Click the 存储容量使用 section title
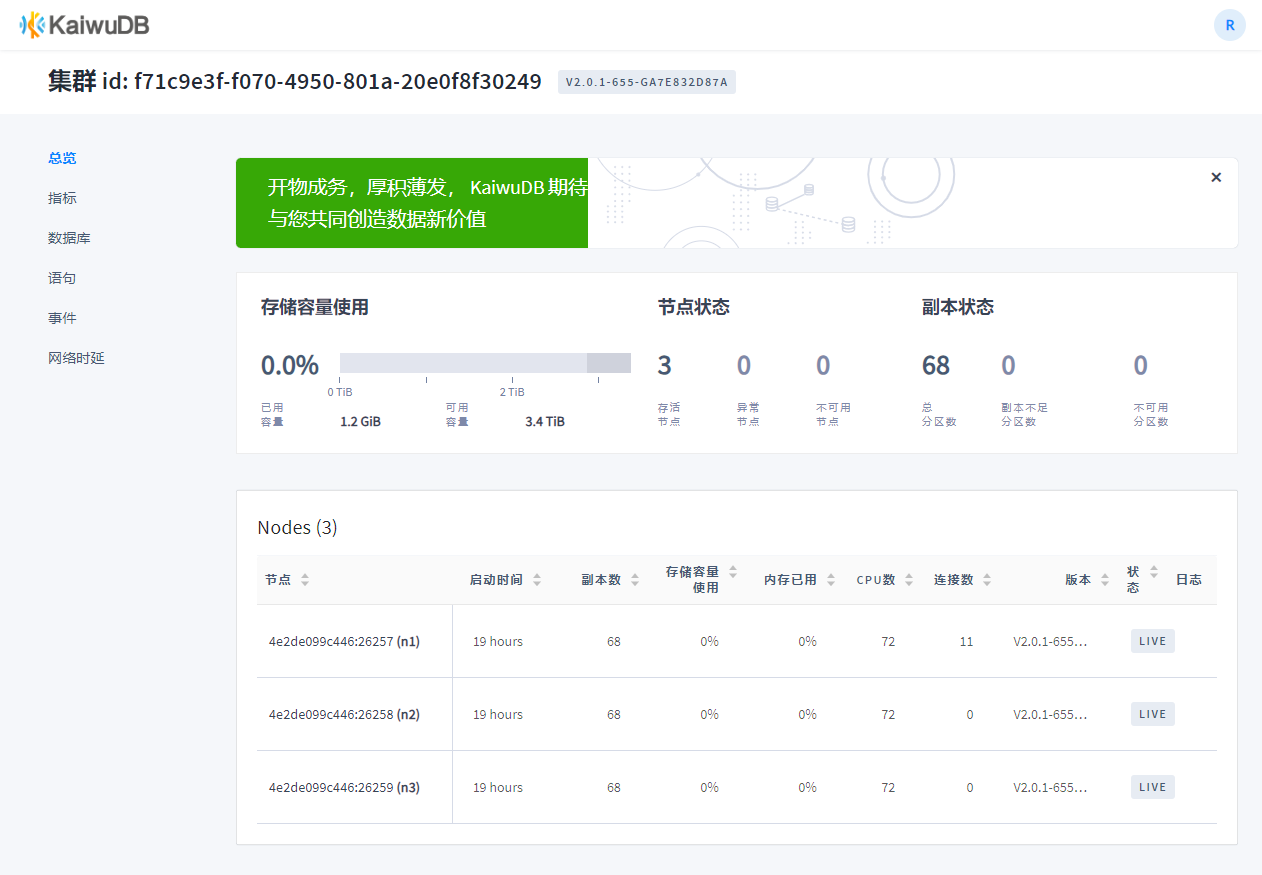 pyautogui.click(x=315, y=307)
